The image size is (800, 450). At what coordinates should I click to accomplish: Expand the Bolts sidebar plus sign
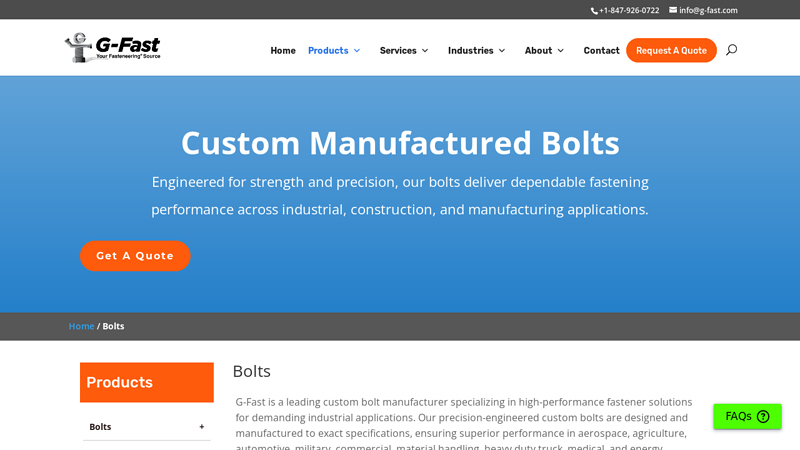[202, 427]
